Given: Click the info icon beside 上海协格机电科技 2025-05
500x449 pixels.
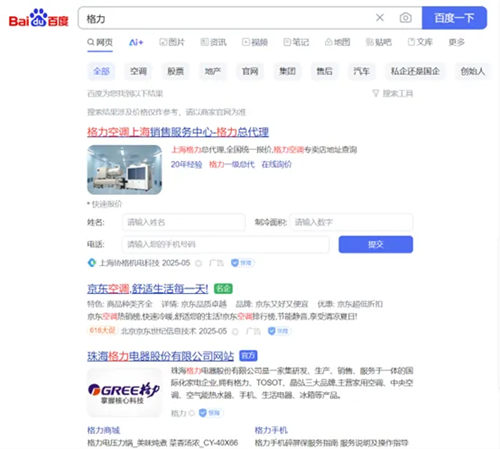Looking at the screenshot, I should [x=199, y=263].
